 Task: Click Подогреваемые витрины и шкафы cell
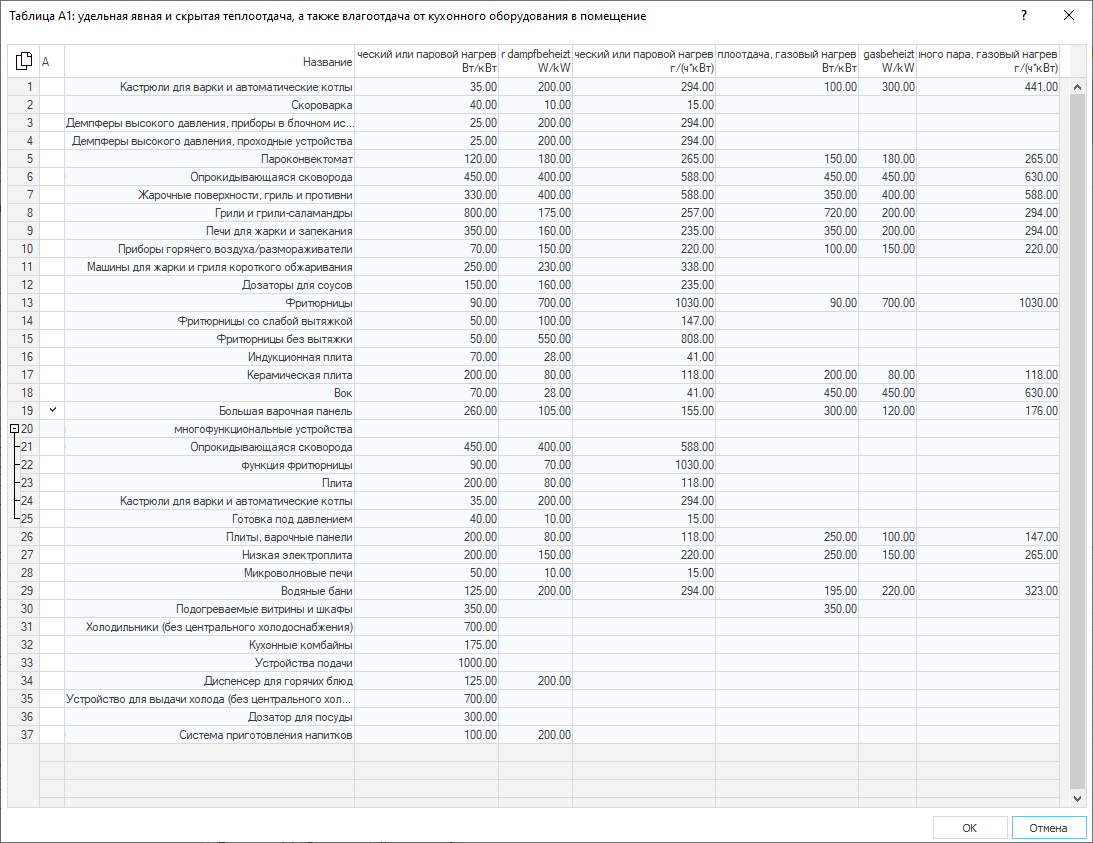(209, 609)
